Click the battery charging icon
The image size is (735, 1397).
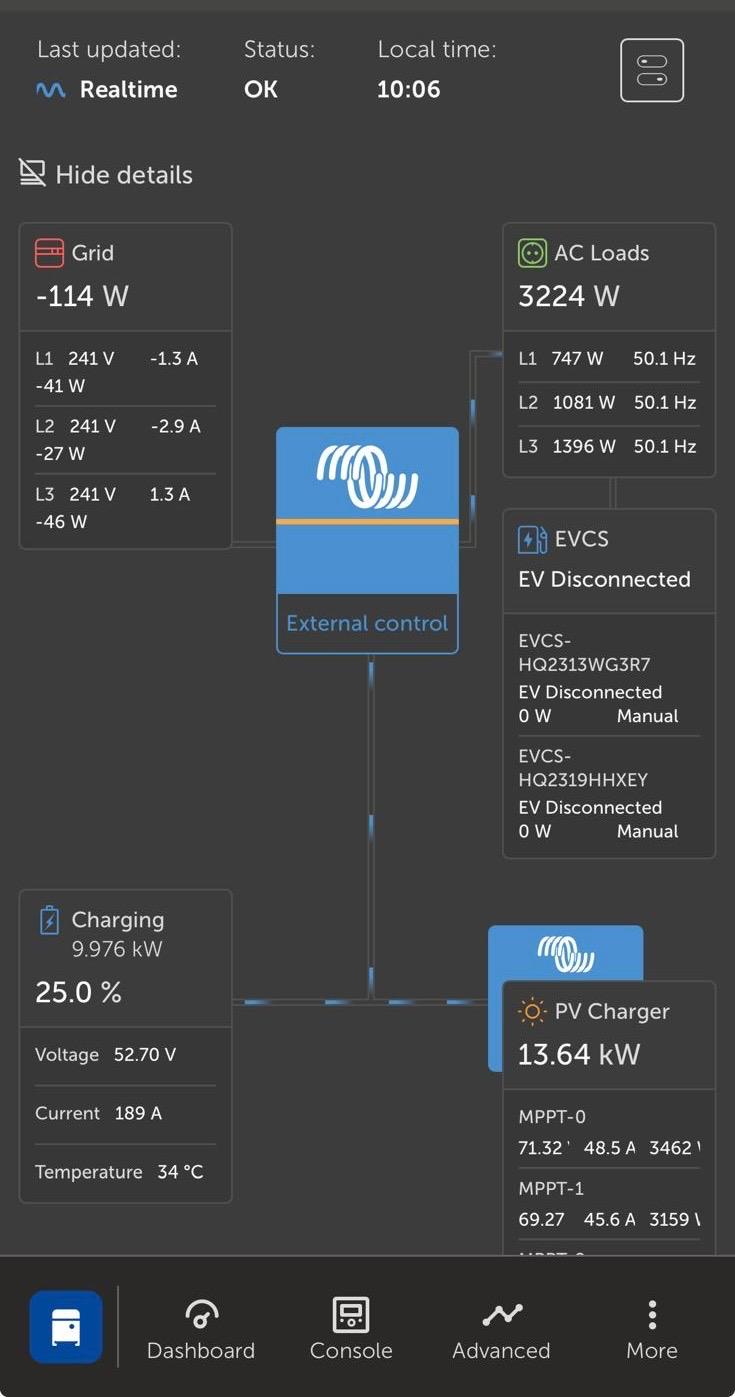click(49, 920)
